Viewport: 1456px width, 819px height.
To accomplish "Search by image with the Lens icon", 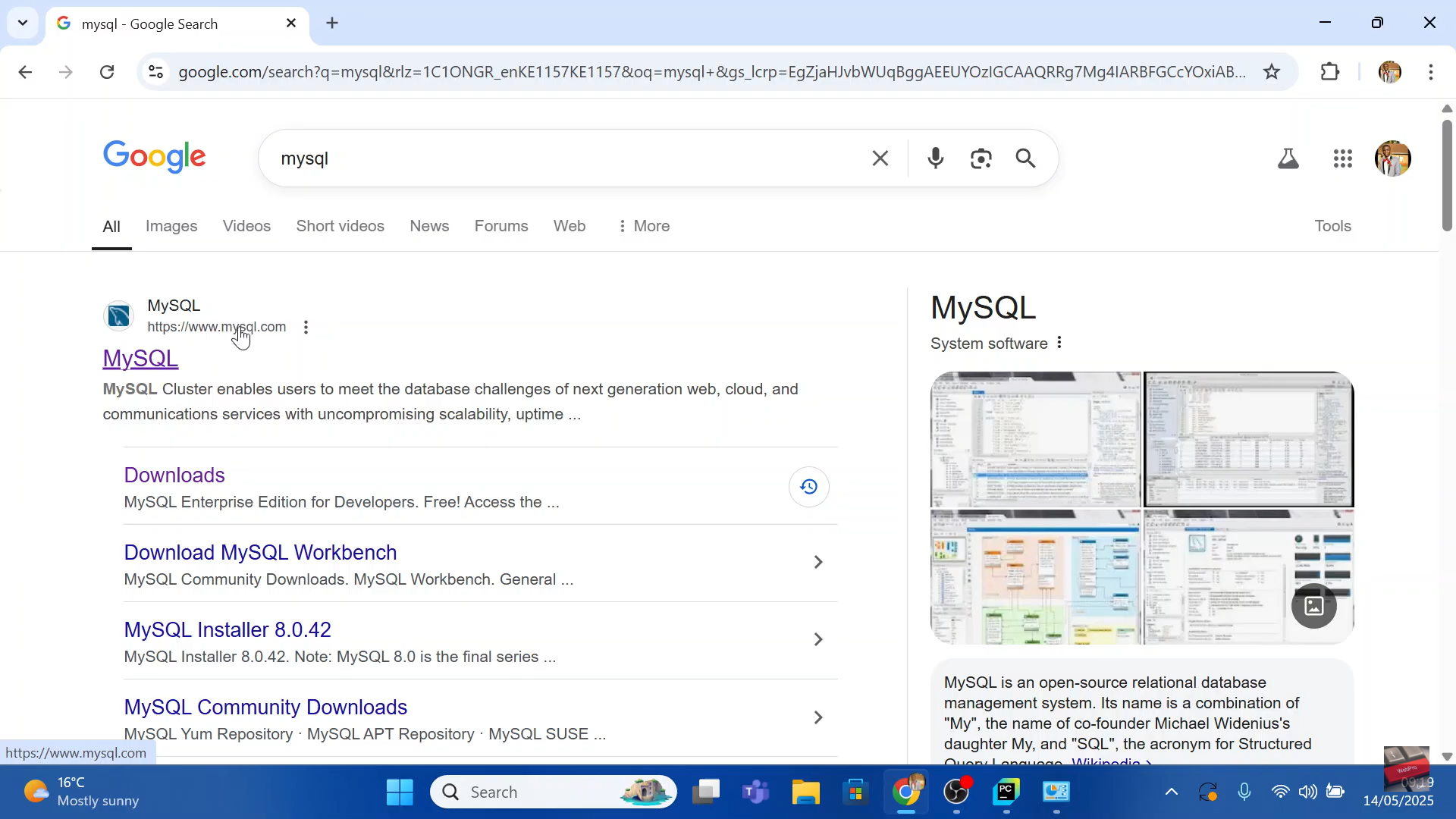I will coord(981,158).
